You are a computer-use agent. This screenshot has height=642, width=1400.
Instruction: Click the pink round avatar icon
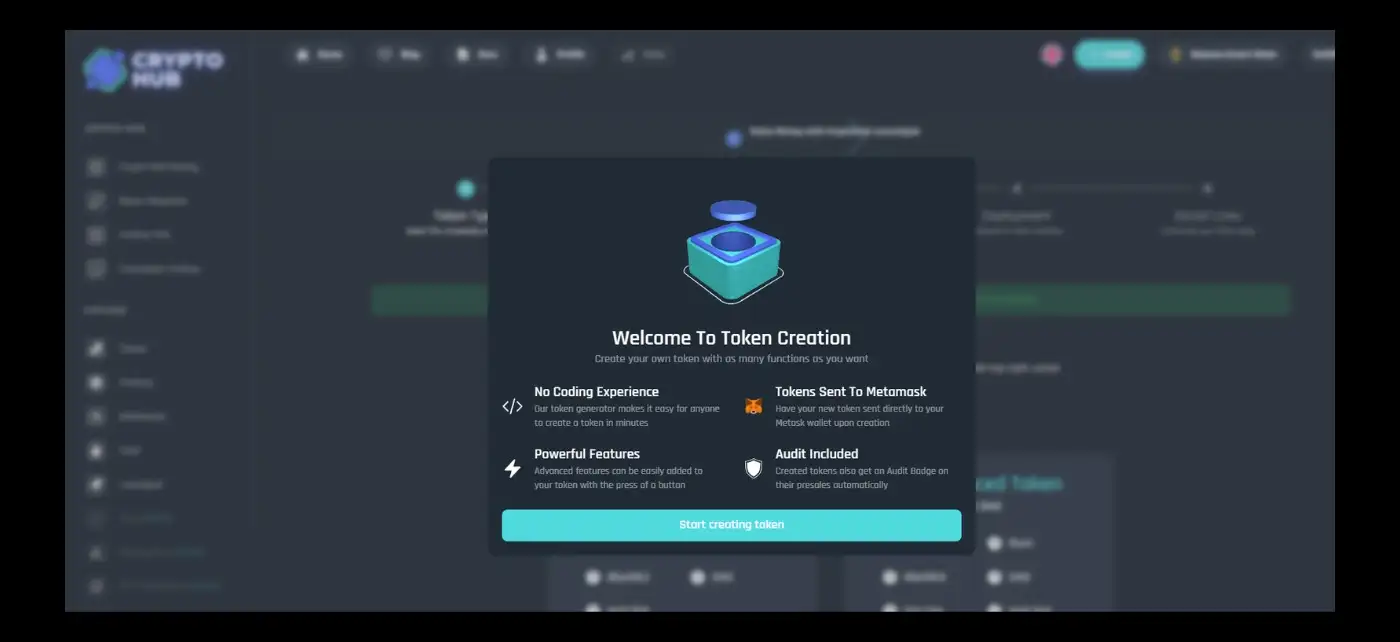click(1051, 55)
